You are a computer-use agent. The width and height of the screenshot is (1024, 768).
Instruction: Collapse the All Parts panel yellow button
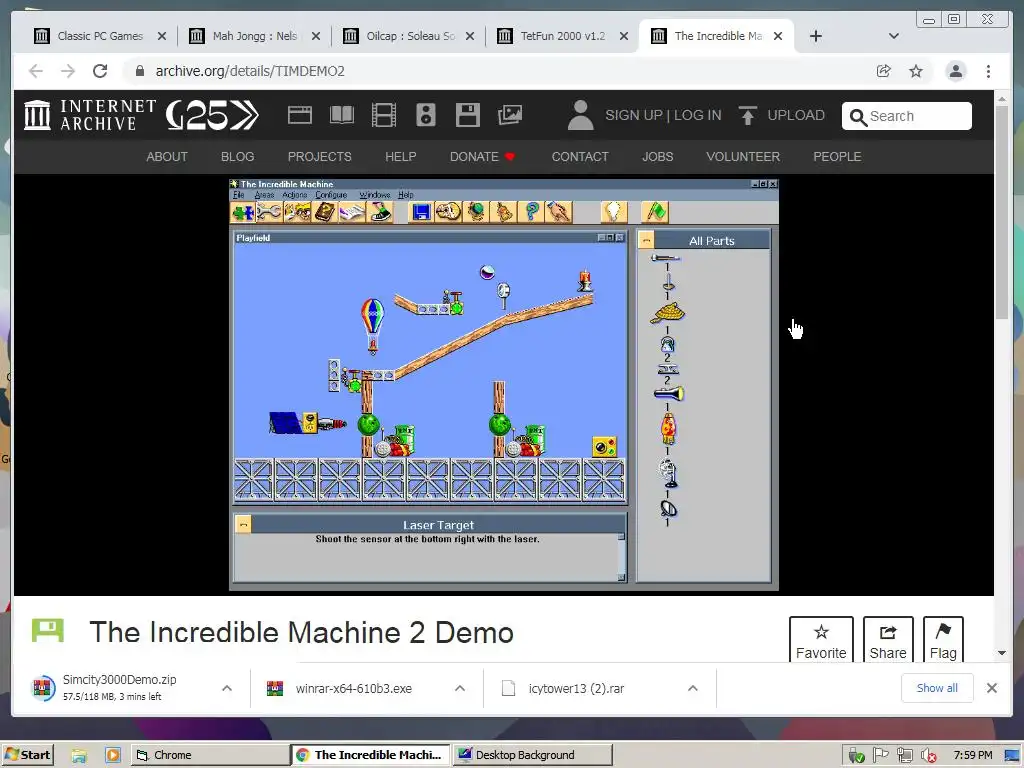point(646,240)
